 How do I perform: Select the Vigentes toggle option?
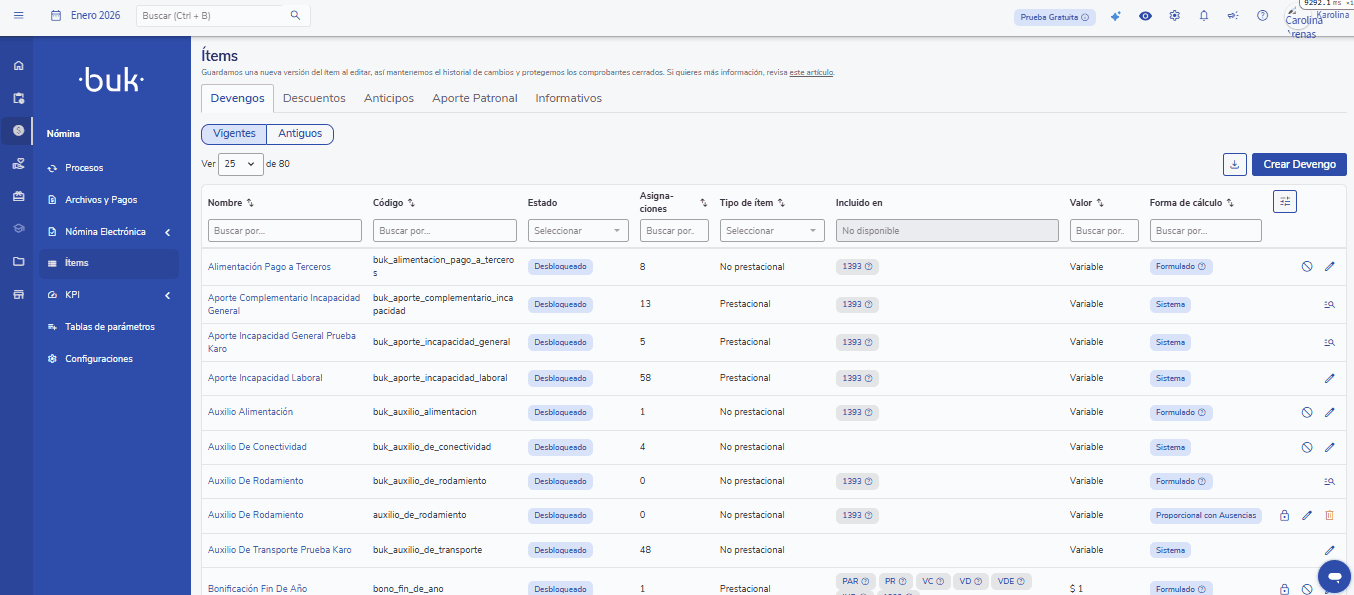[x=234, y=134]
